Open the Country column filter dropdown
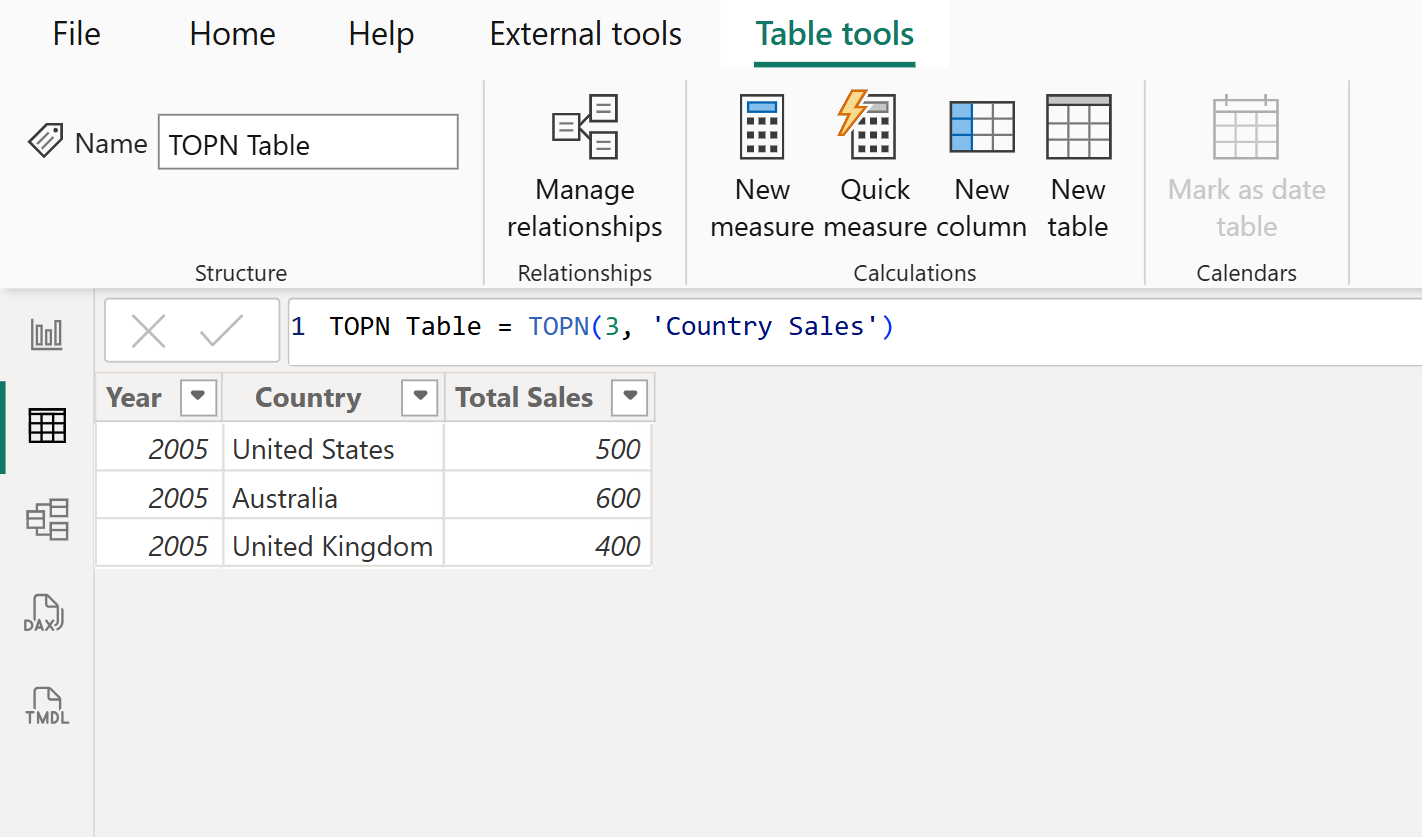 pyautogui.click(x=419, y=397)
